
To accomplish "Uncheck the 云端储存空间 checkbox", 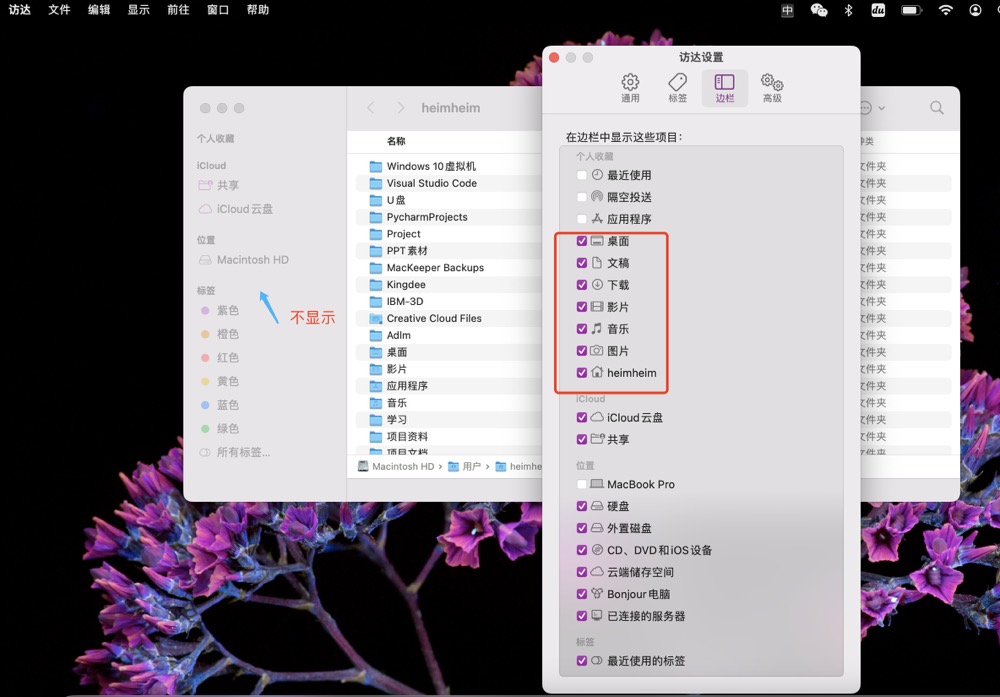I will (x=582, y=572).
